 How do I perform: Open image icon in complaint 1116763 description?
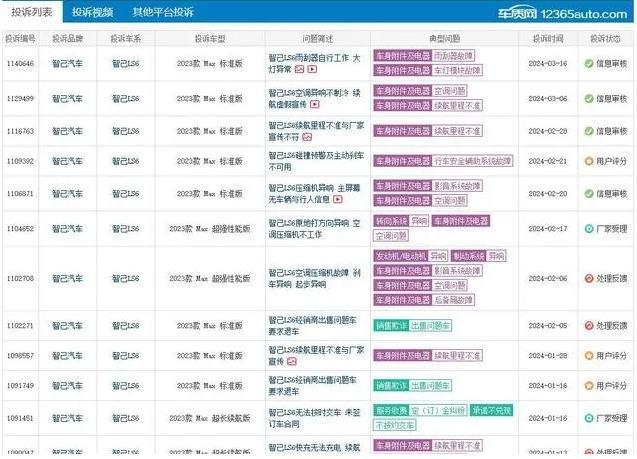click(307, 137)
